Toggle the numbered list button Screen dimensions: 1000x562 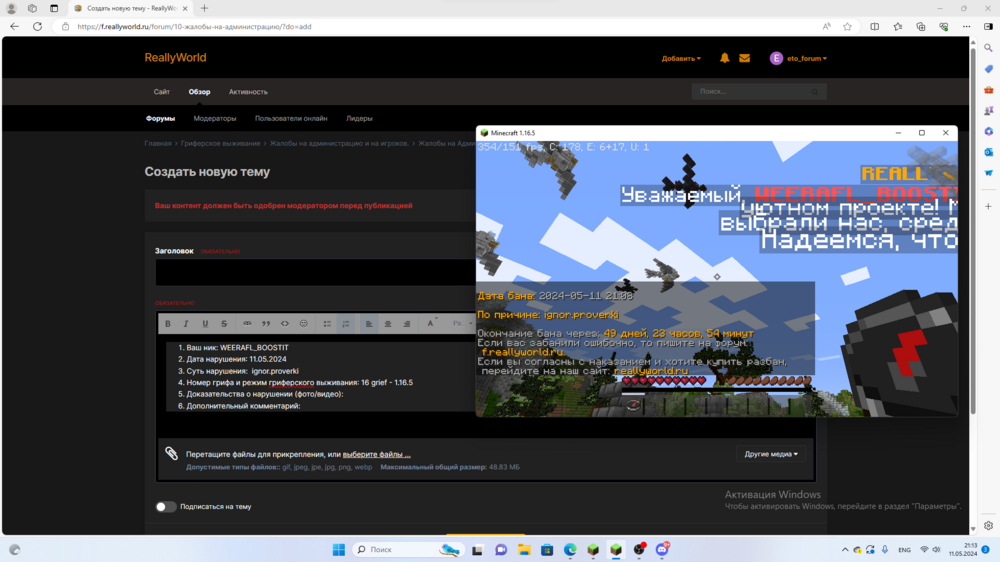[x=346, y=323]
